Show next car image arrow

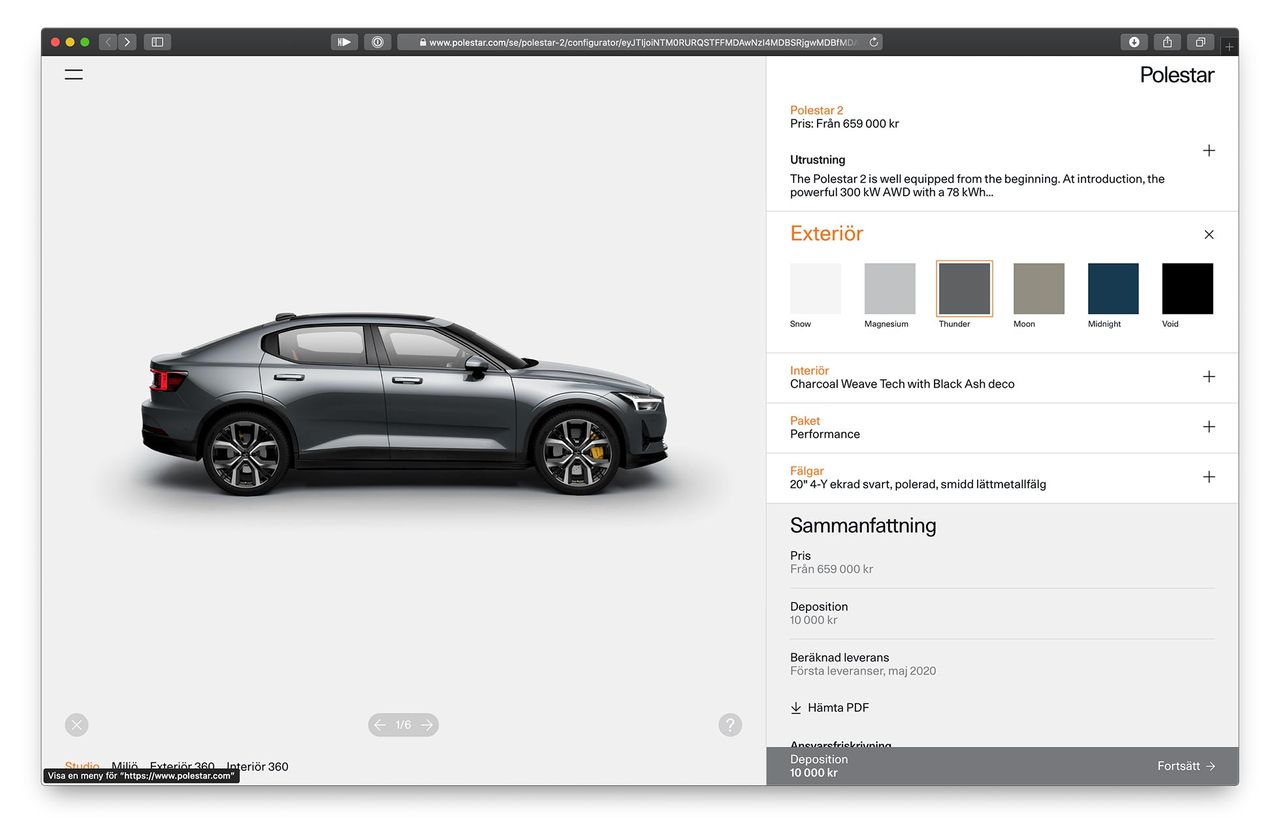(427, 725)
